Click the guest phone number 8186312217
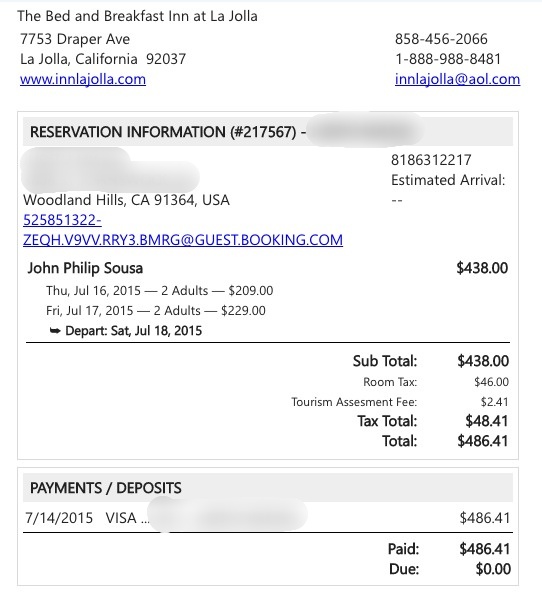The width and height of the screenshot is (542, 593). (431, 160)
